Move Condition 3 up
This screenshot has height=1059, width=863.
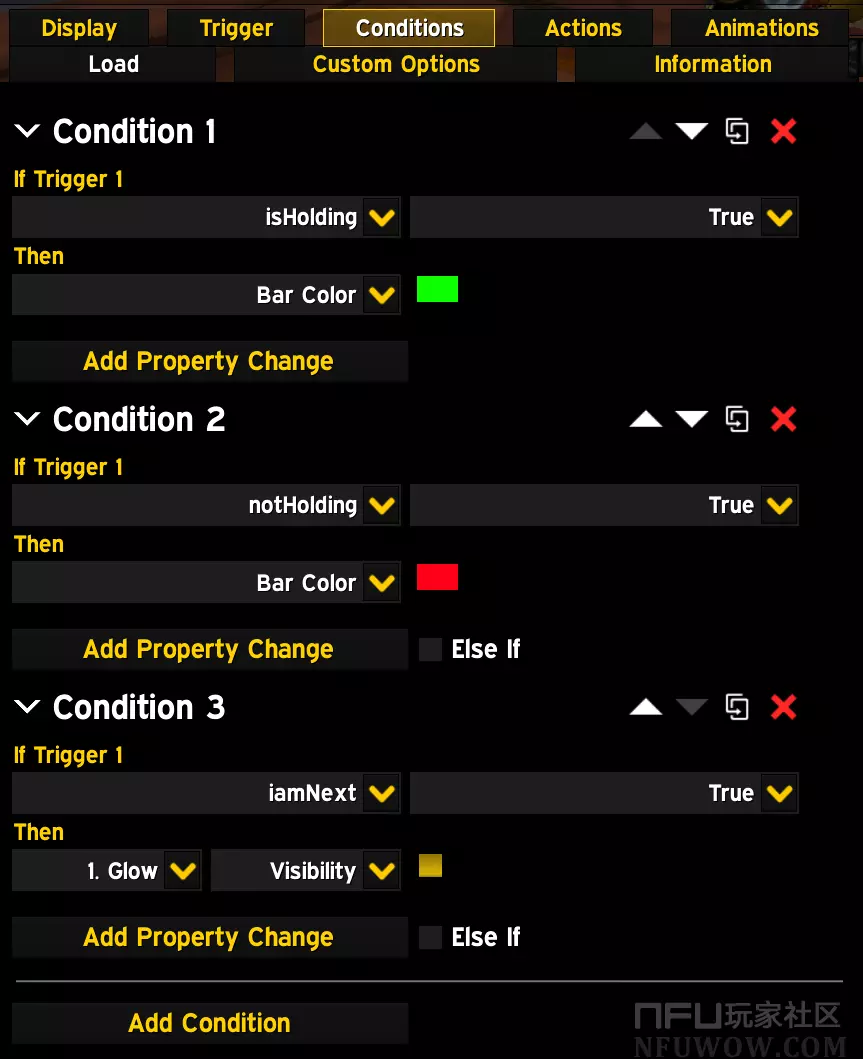click(x=645, y=707)
